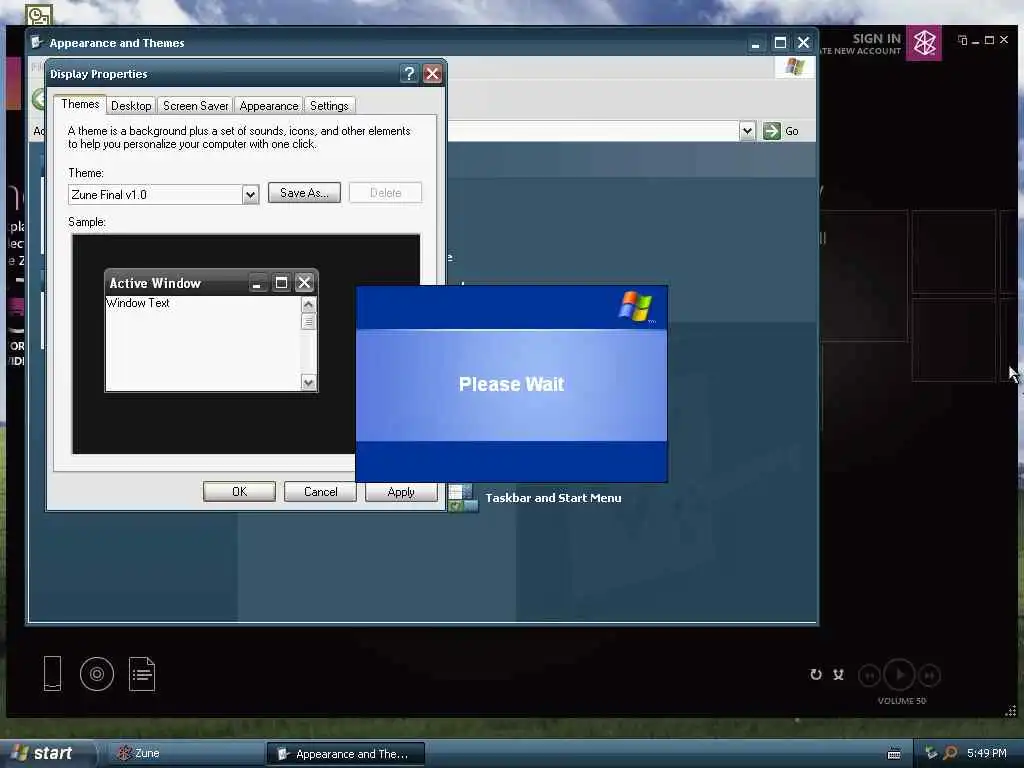Click the help question mark in Display Properties
Image resolution: width=1024 pixels, height=768 pixels.
tap(409, 74)
